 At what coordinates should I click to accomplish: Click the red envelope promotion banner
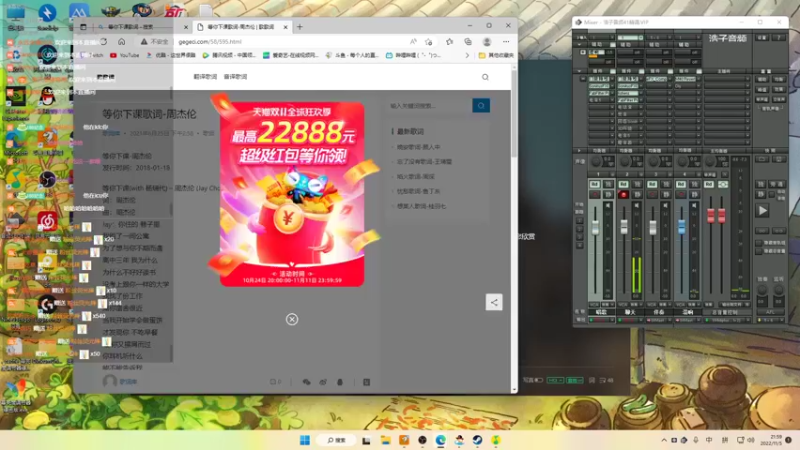coord(292,194)
